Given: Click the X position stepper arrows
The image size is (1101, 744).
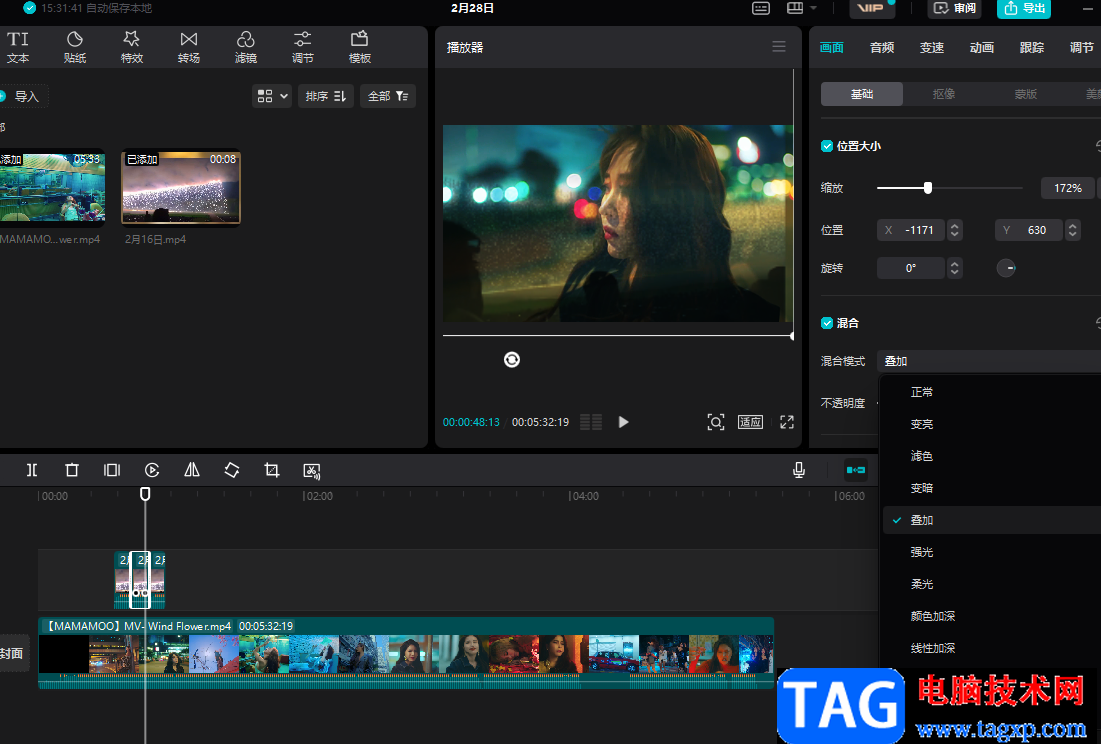Looking at the screenshot, I should tap(954, 230).
